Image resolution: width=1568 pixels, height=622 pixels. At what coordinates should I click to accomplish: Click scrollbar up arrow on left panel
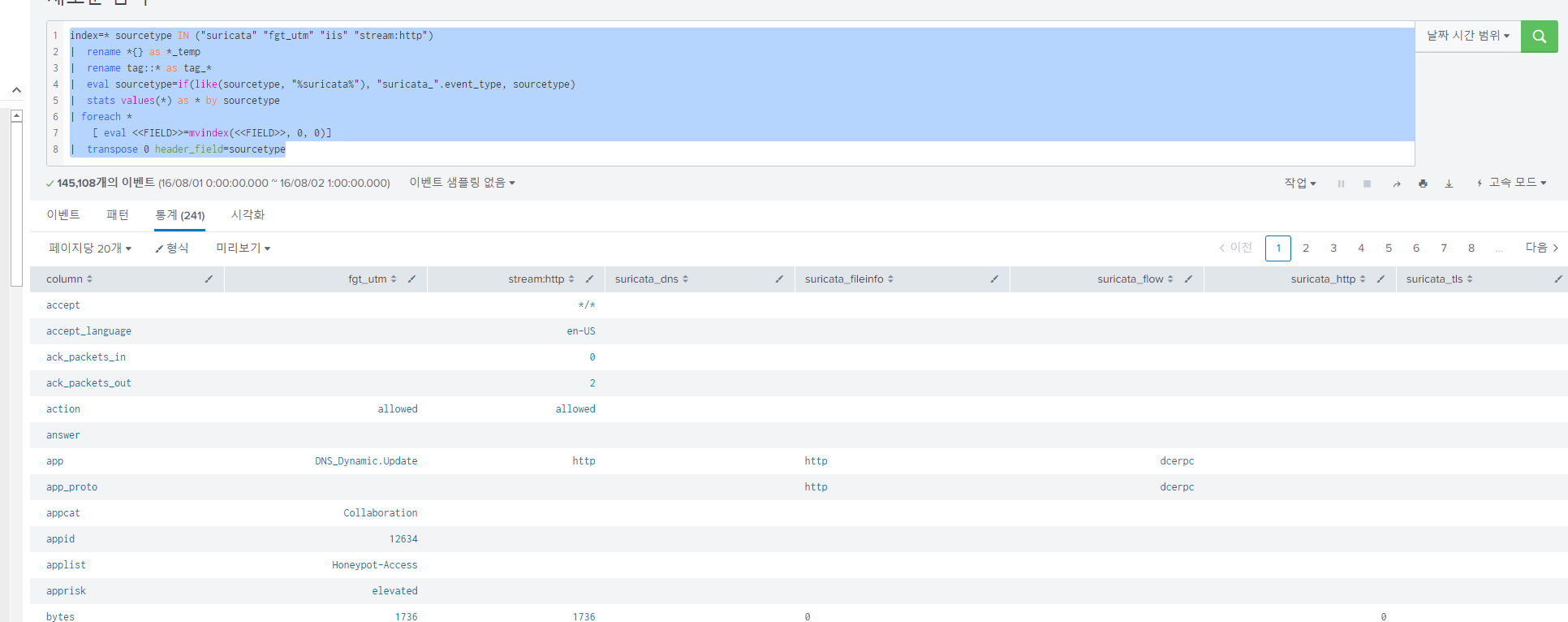coord(16,116)
